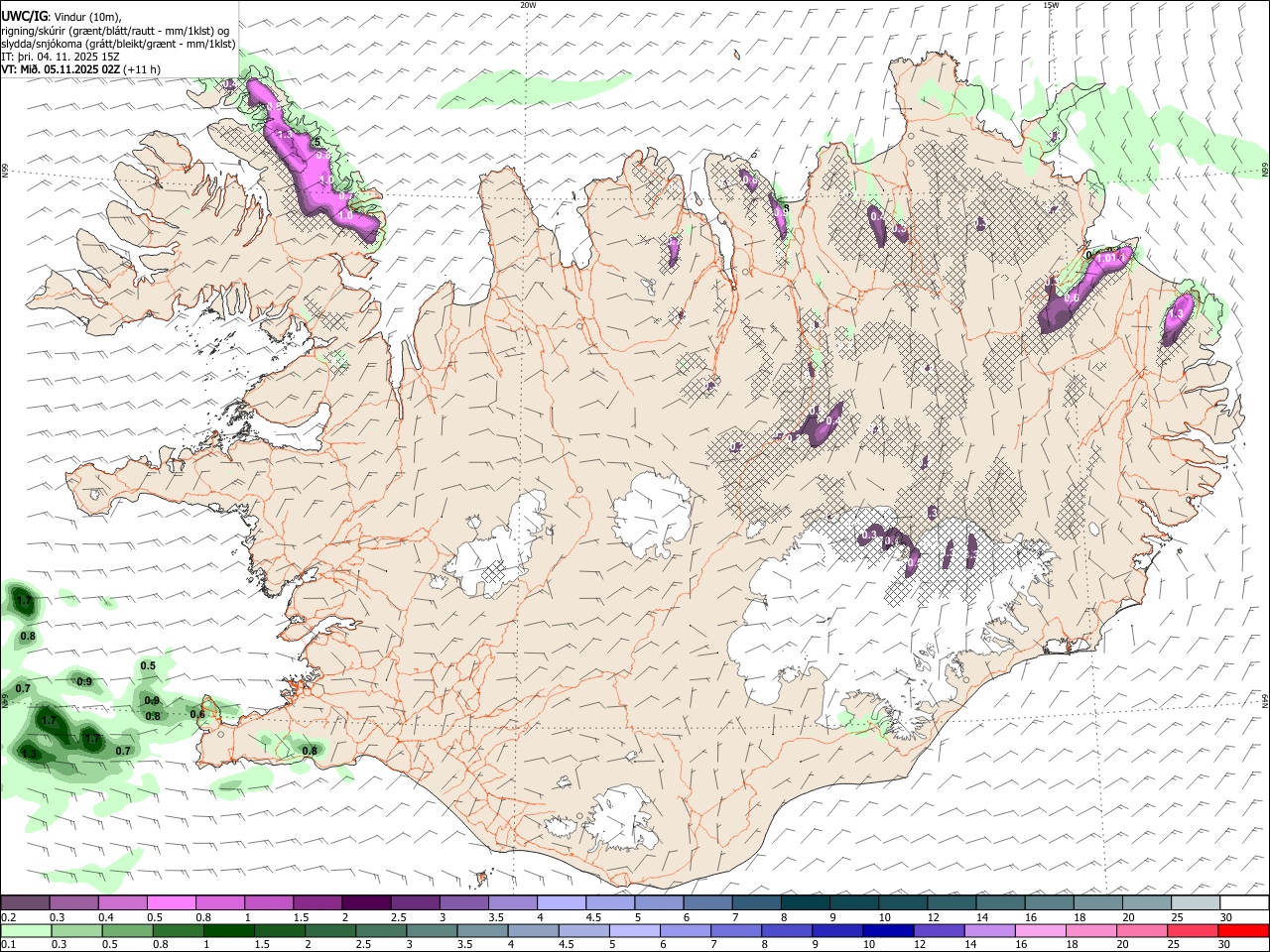Click the 25 label on lower legend

tap(1176, 945)
